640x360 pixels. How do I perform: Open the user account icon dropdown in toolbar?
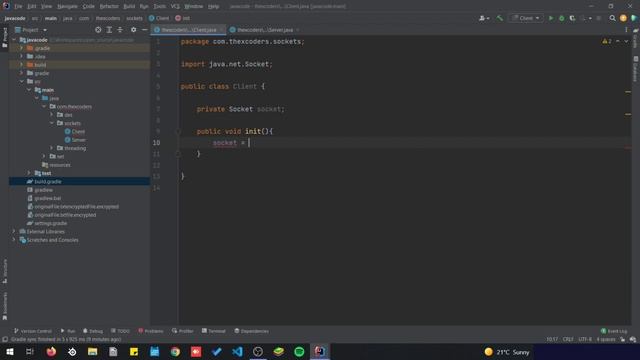[484, 18]
